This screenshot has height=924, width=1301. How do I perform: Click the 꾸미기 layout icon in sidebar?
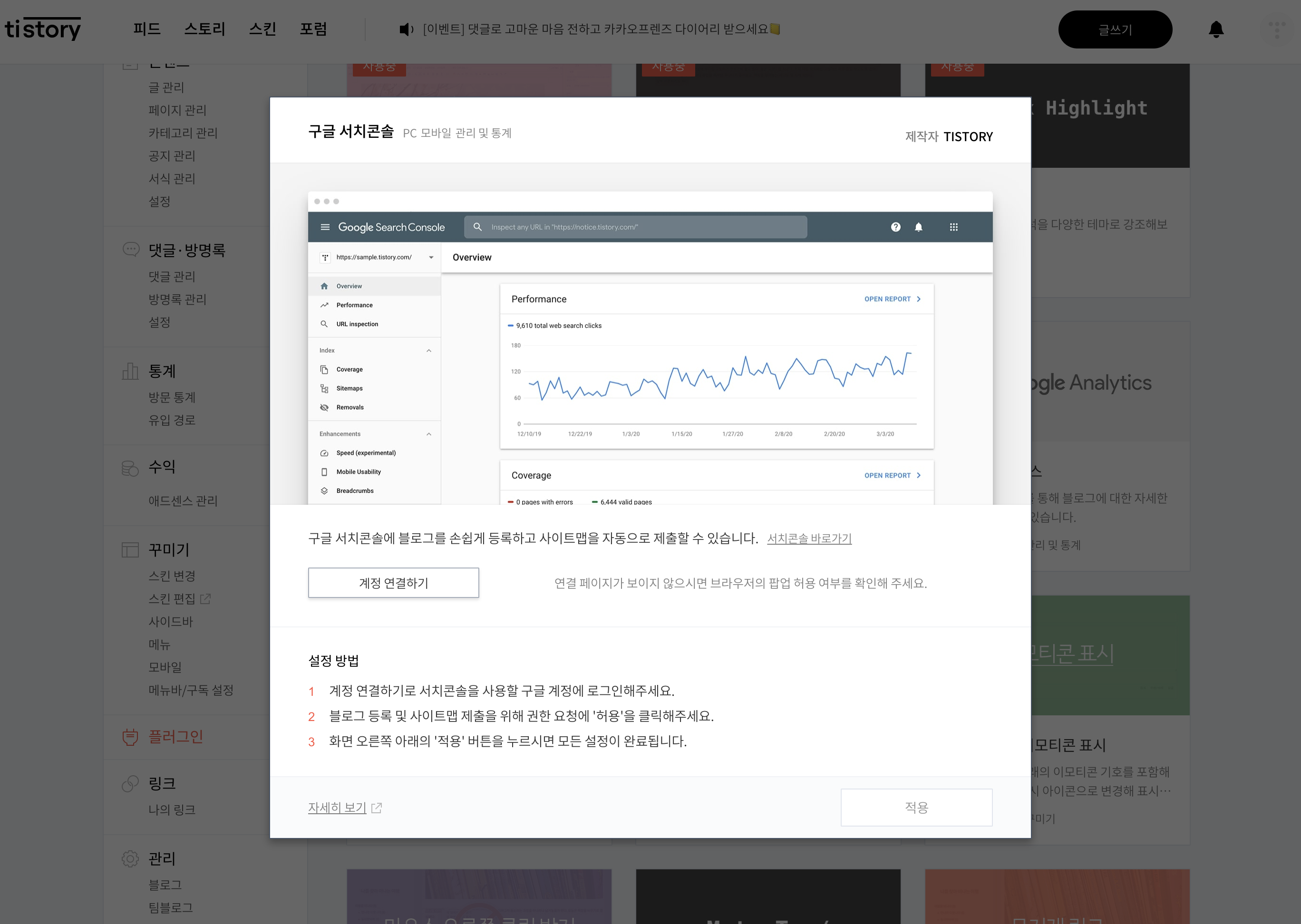coord(130,549)
